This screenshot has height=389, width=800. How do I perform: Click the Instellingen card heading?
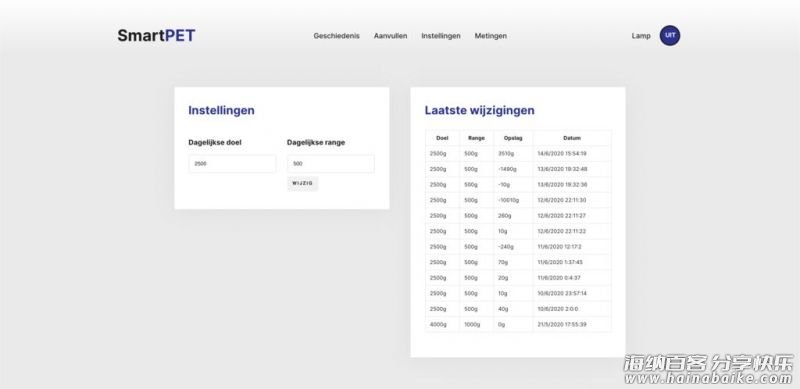[x=221, y=110]
